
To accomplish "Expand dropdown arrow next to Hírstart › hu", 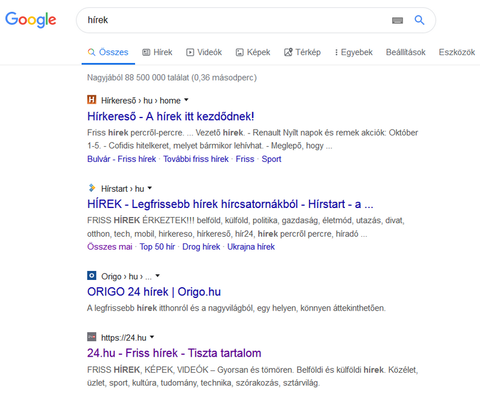I will (x=150, y=188).
